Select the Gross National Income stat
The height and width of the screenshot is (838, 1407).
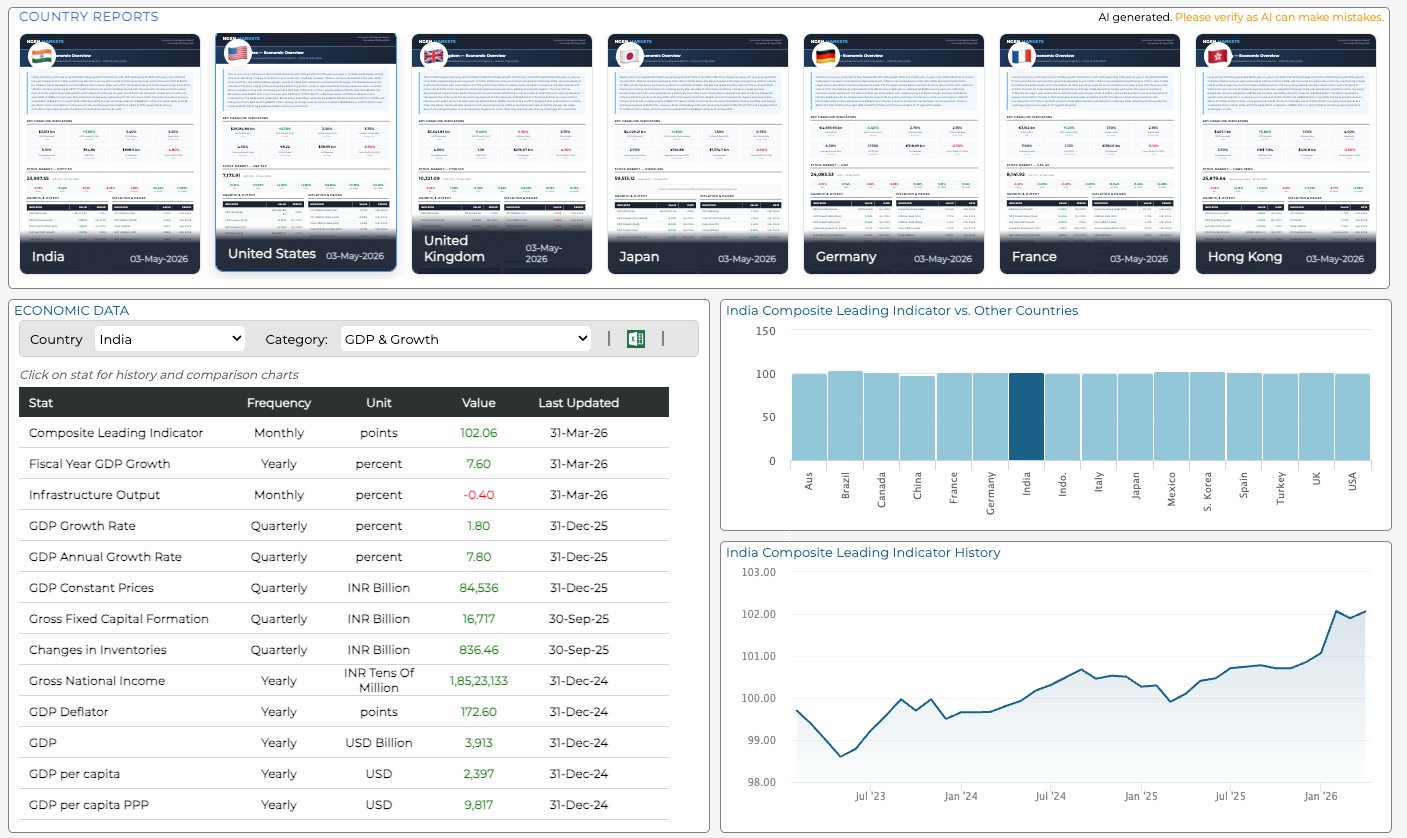point(344,681)
